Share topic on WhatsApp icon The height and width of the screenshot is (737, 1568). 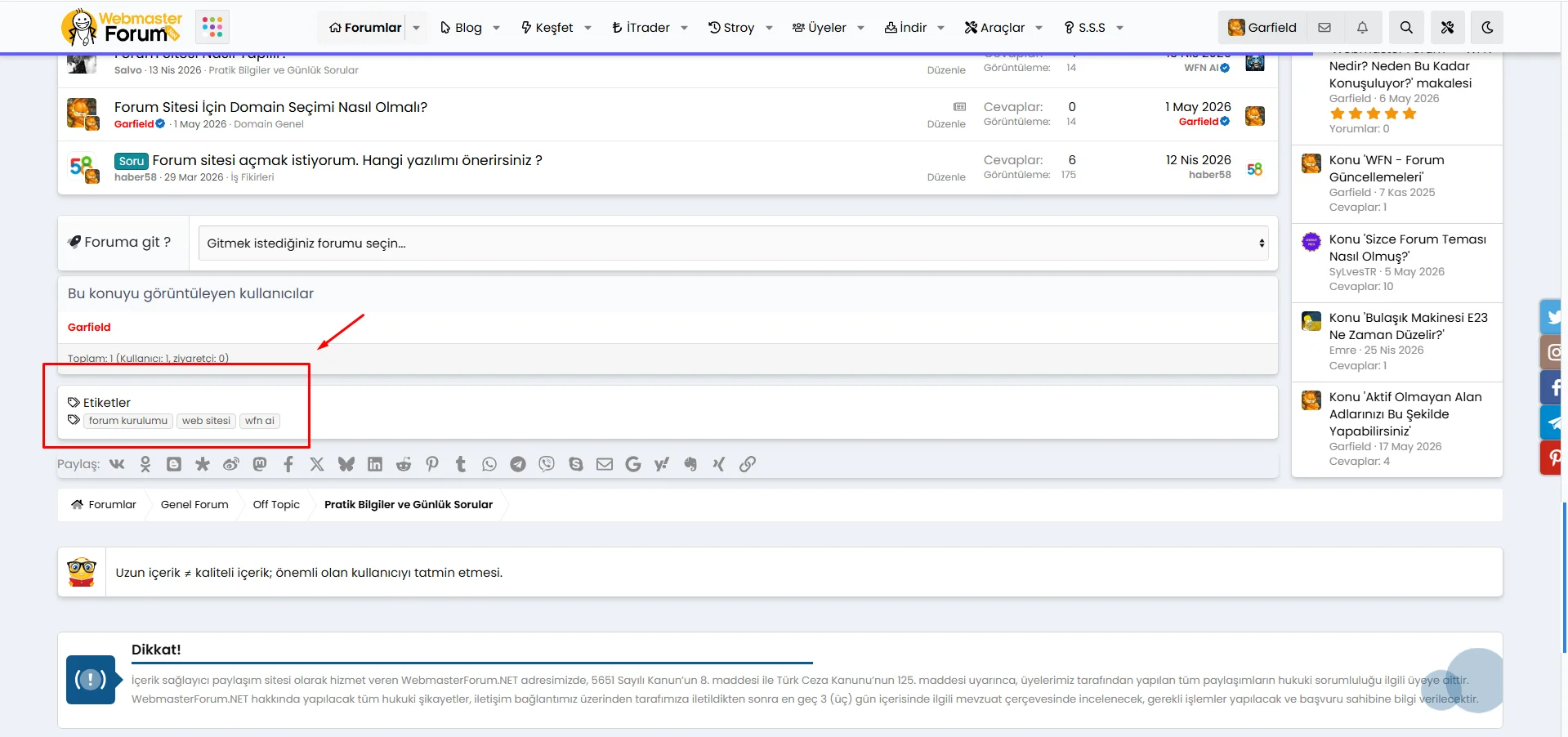489,464
